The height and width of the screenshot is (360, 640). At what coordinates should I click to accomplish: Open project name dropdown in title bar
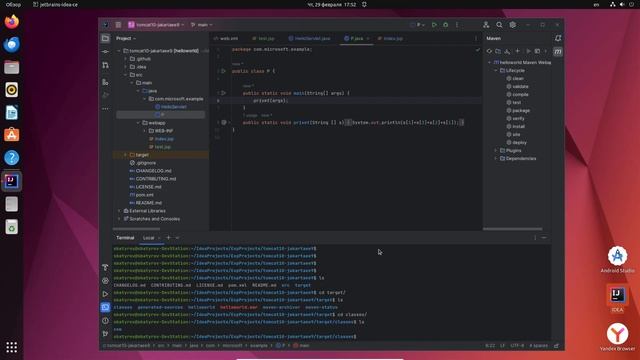[156, 25]
